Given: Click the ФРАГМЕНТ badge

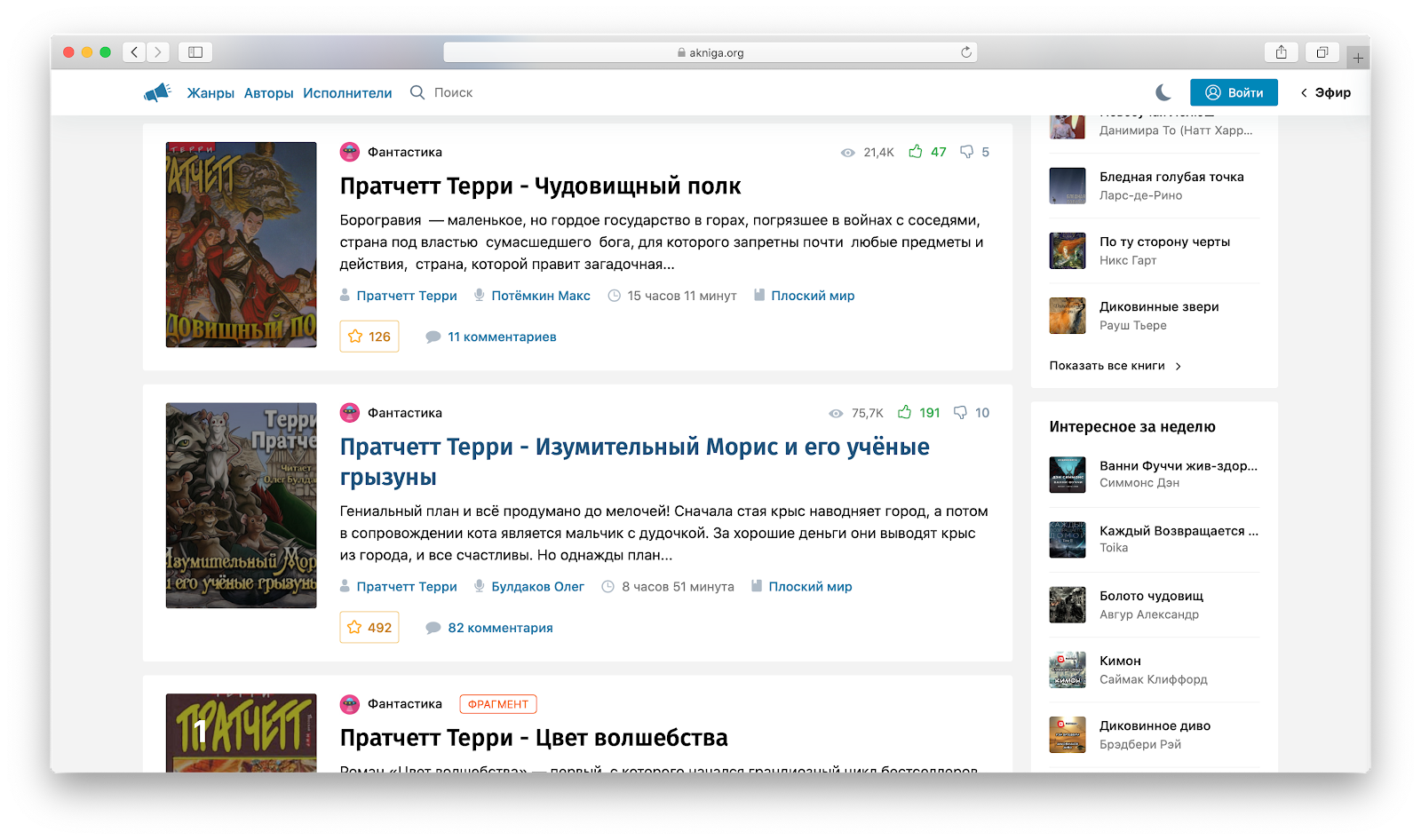Looking at the screenshot, I should pyautogui.click(x=498, y=704).
